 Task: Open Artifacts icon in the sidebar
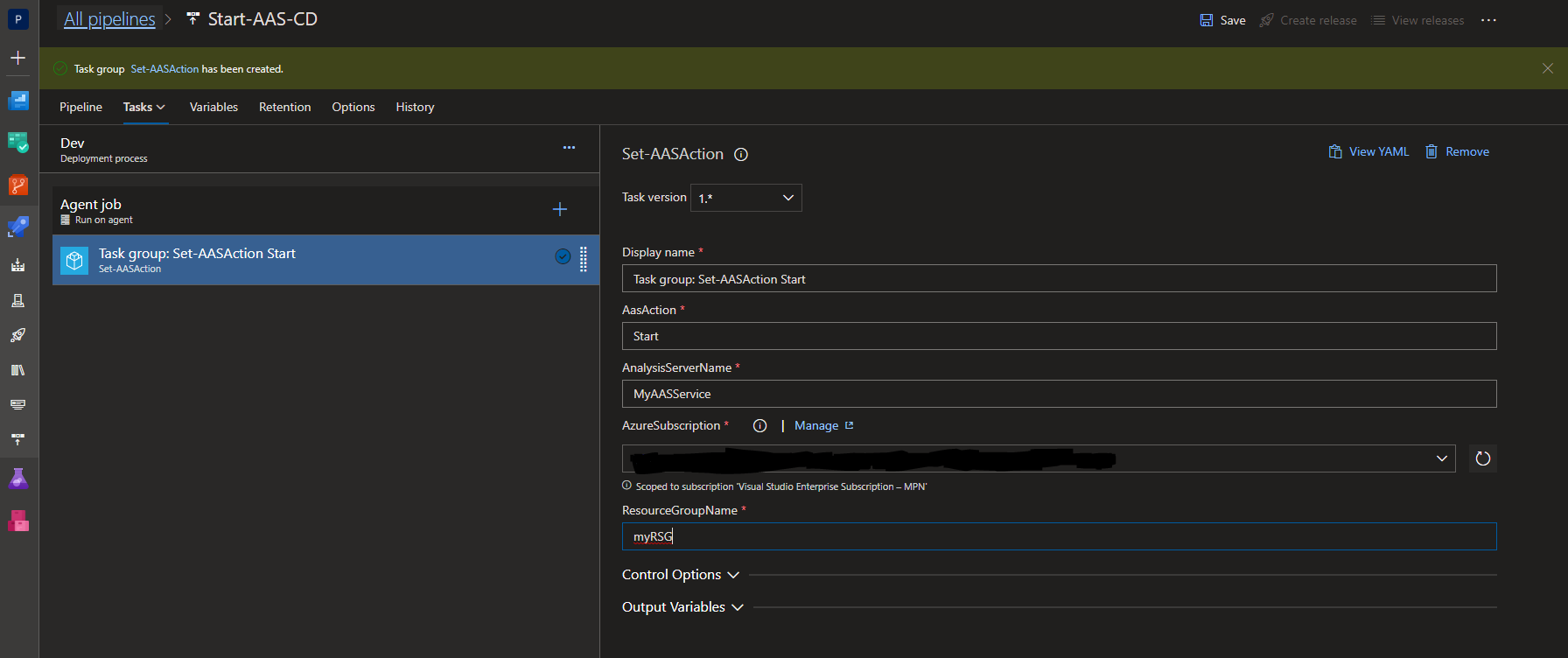[17, 521]
